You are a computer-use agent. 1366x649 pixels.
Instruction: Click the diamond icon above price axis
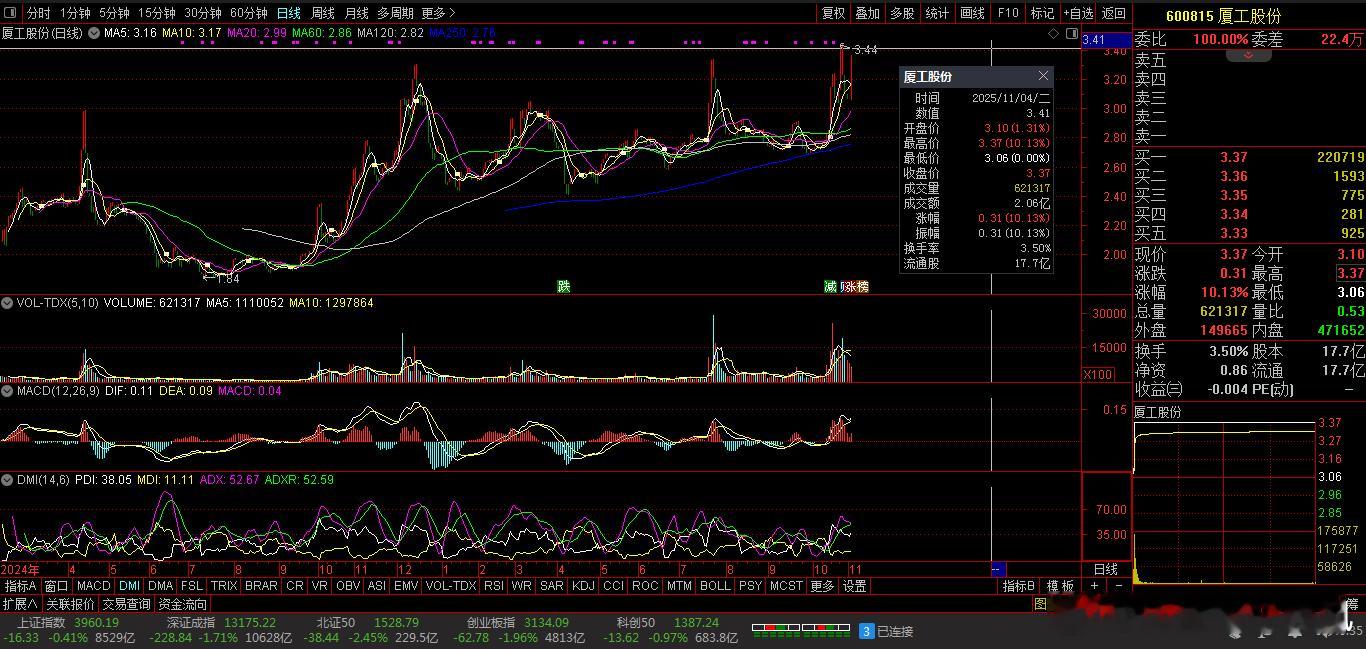[x=1054, y=33]
